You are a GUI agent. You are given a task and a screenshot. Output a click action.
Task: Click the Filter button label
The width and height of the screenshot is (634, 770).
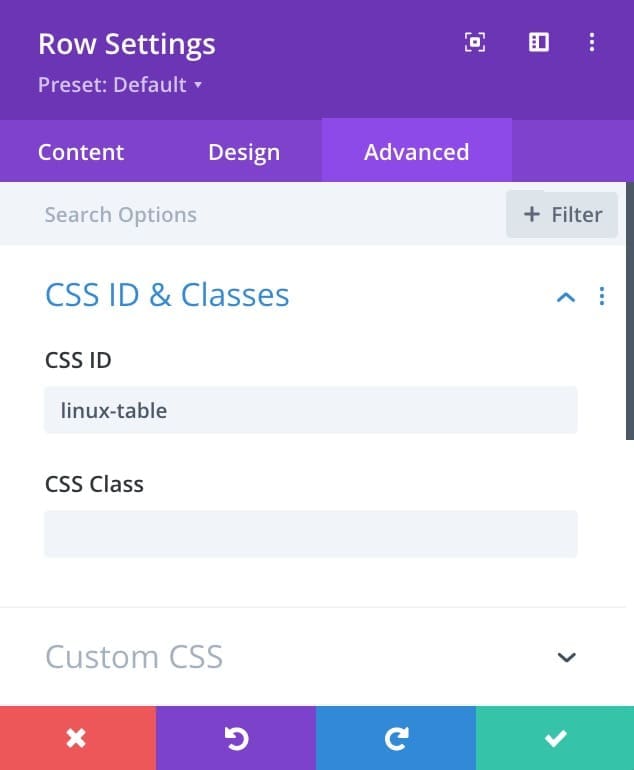point(577,215)
